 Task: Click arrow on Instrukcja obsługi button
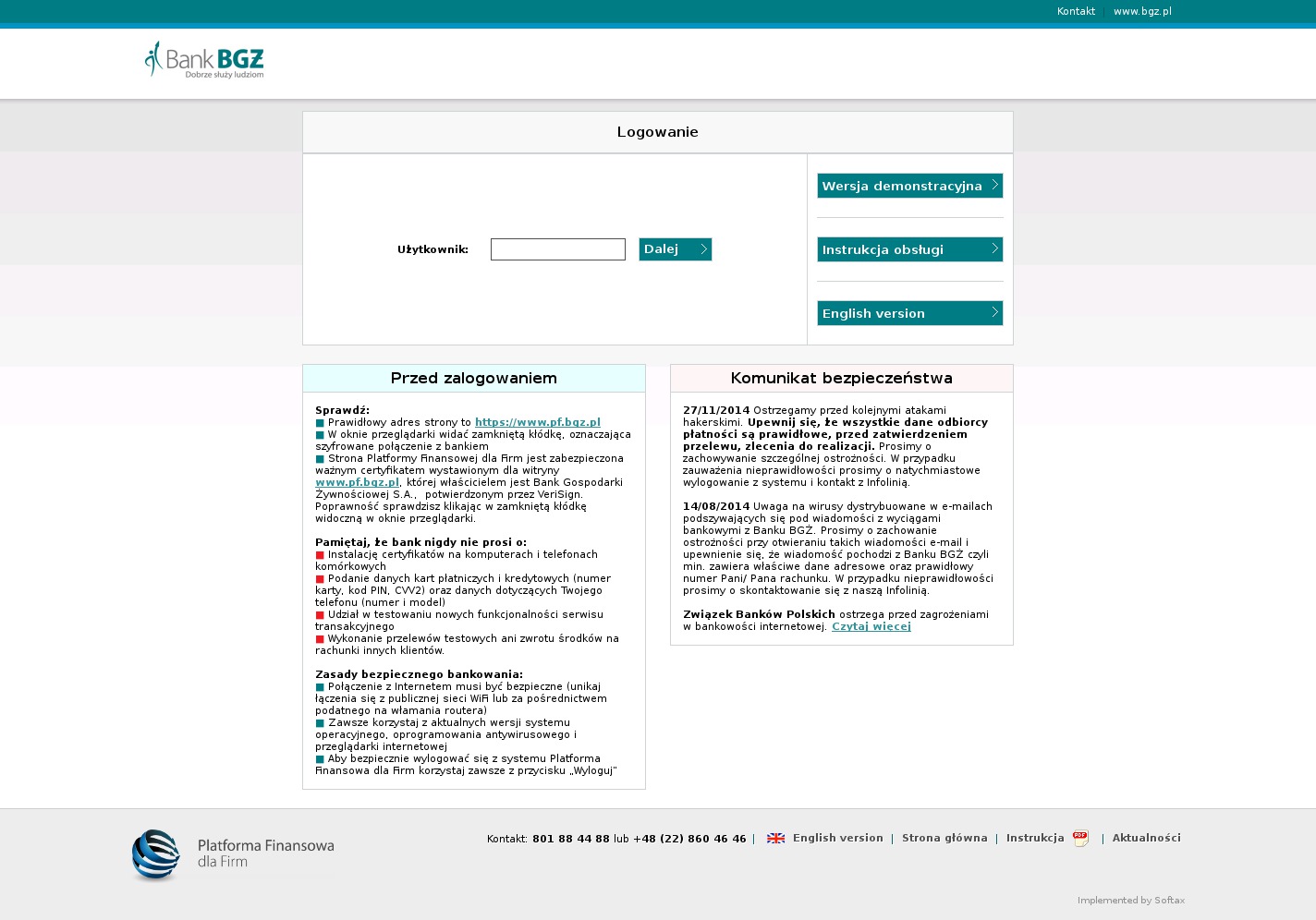[994, 249]
